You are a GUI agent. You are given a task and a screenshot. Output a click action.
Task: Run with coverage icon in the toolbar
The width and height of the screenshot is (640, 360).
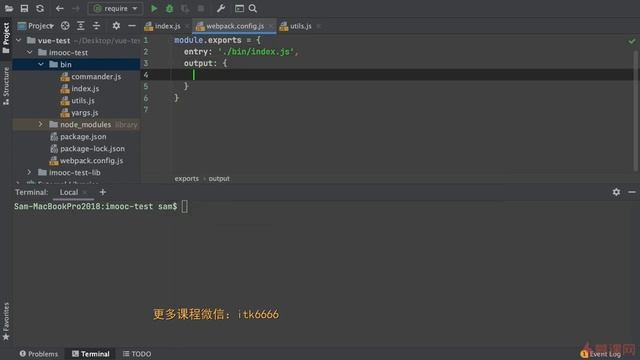point(185,8)
